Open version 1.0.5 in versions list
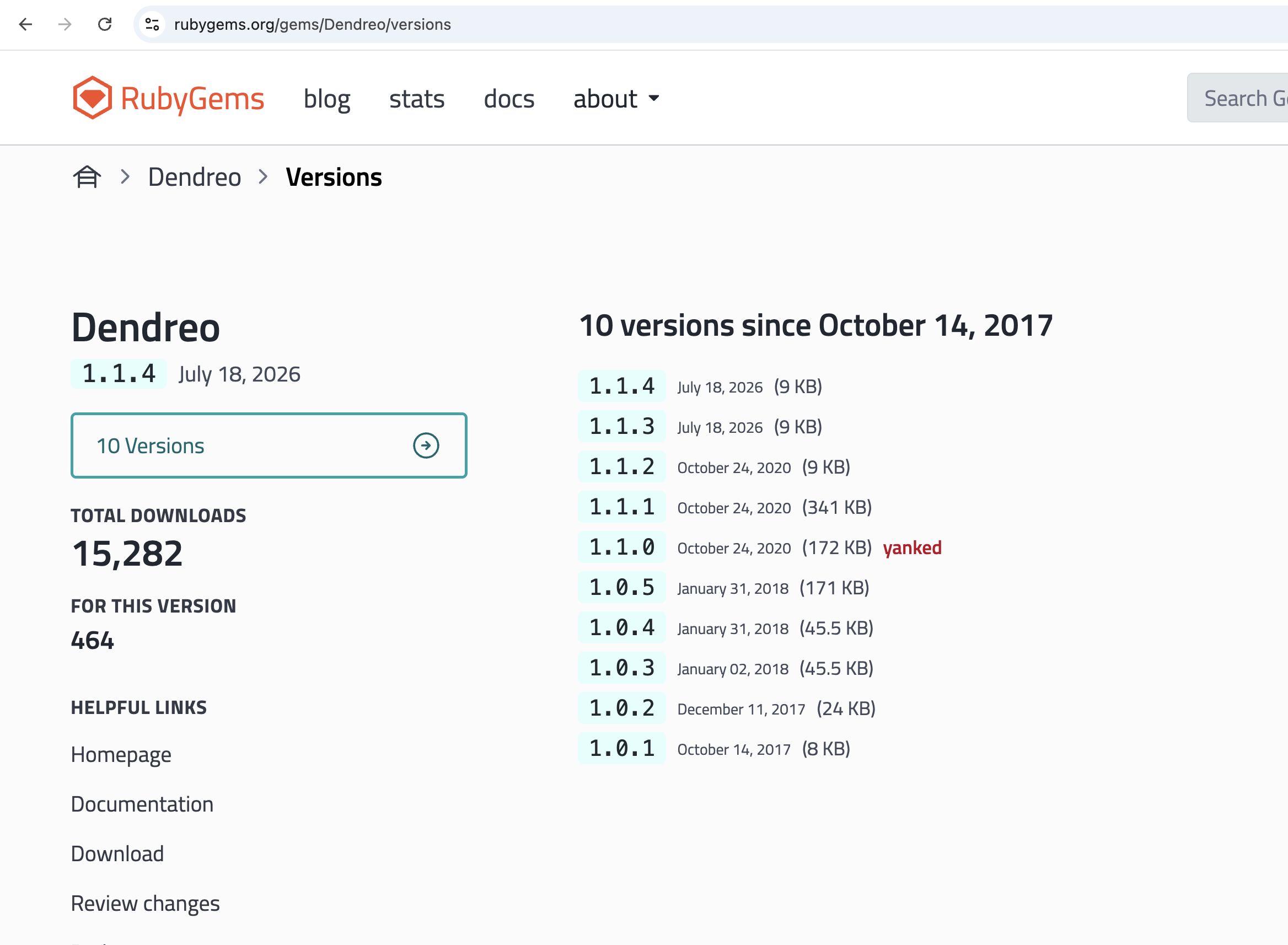The width and height of the screenshot is (1288, 945). (x=622, y=588)
